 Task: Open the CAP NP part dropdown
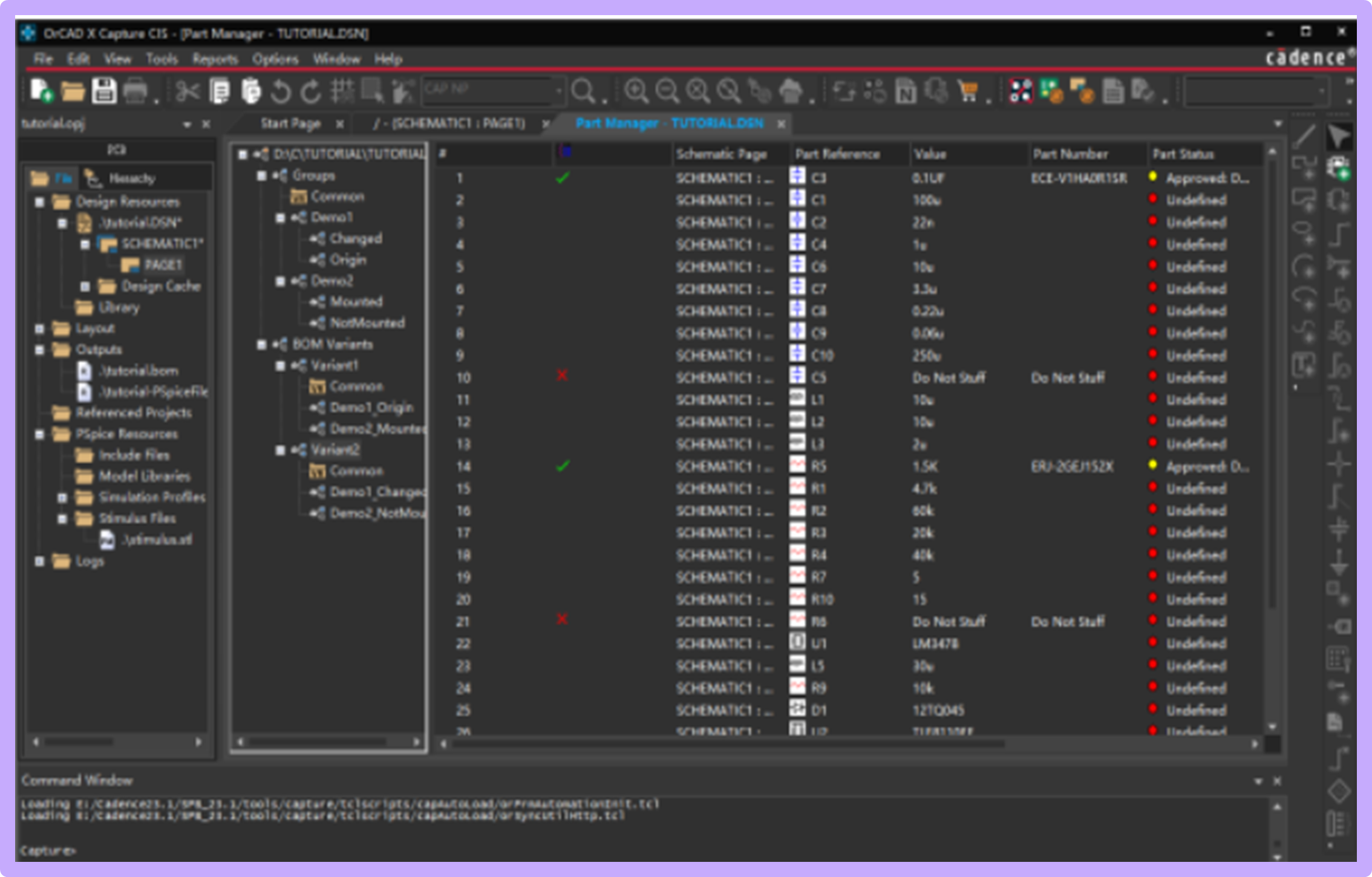[558, 91]
